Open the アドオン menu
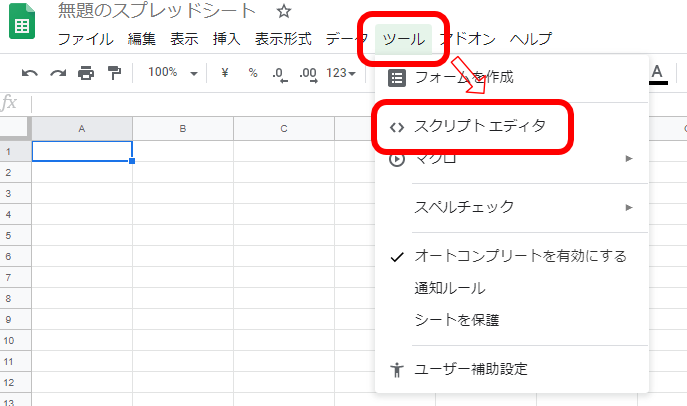The height and width of the screenshot is (406, 687). (x=467, y=39)
